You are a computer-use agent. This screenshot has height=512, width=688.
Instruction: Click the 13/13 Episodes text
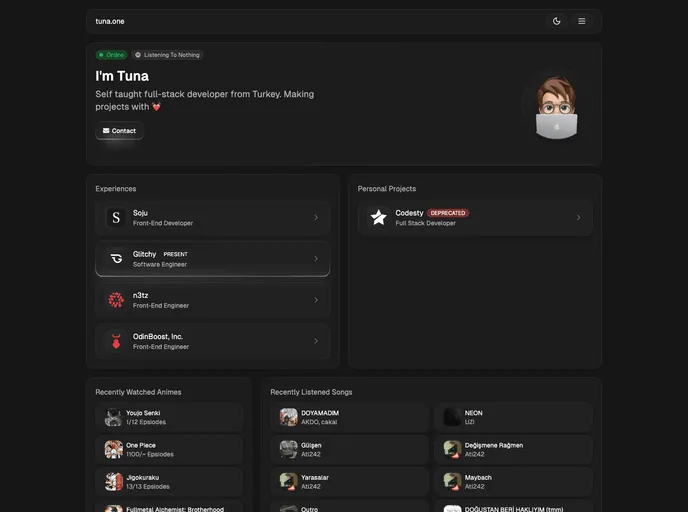click(147, 487)
